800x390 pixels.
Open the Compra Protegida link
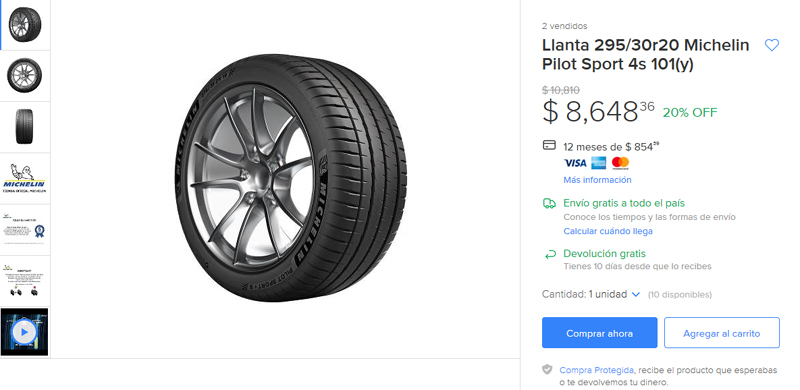596,370
